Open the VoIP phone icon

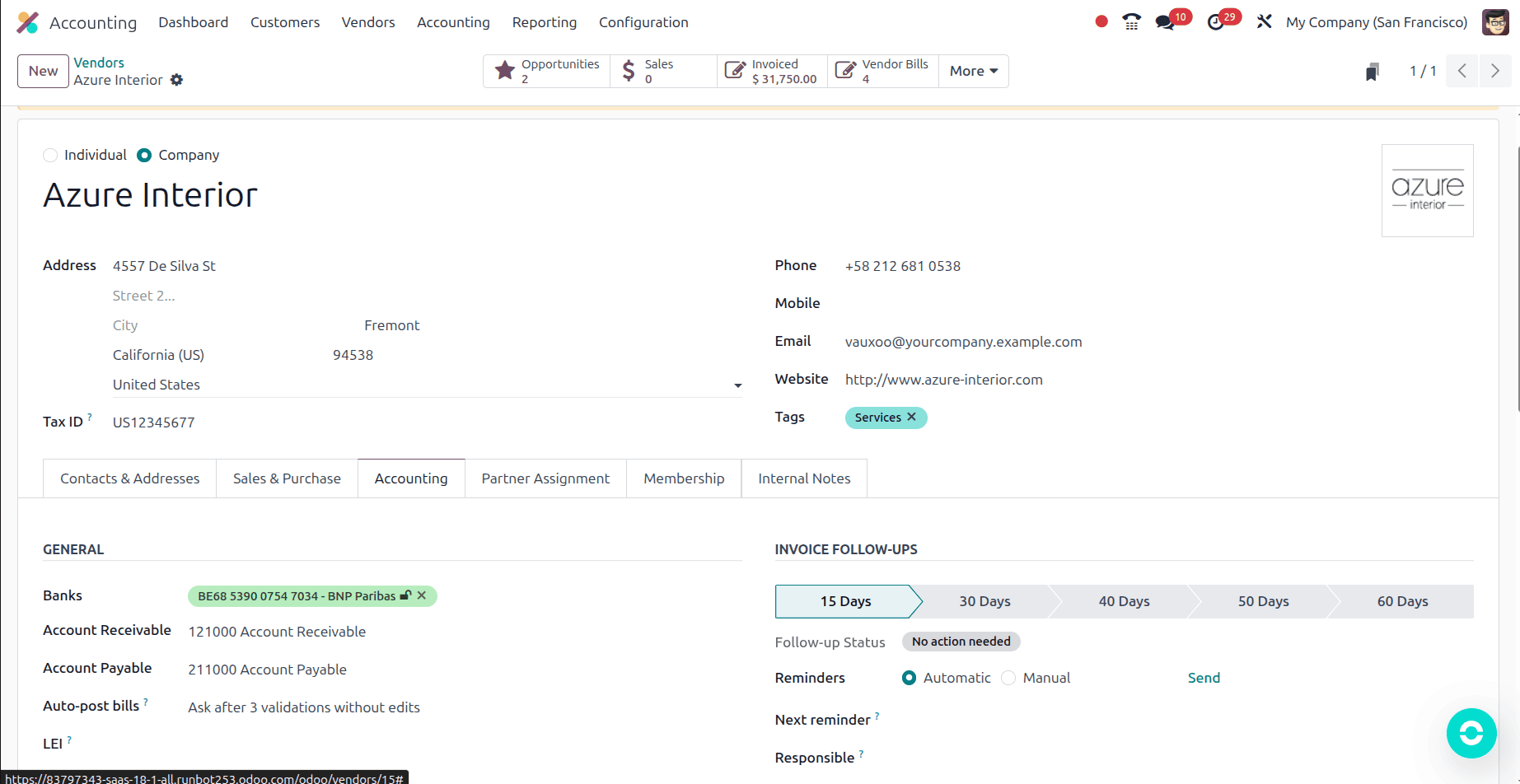(x=1132, y=22)
